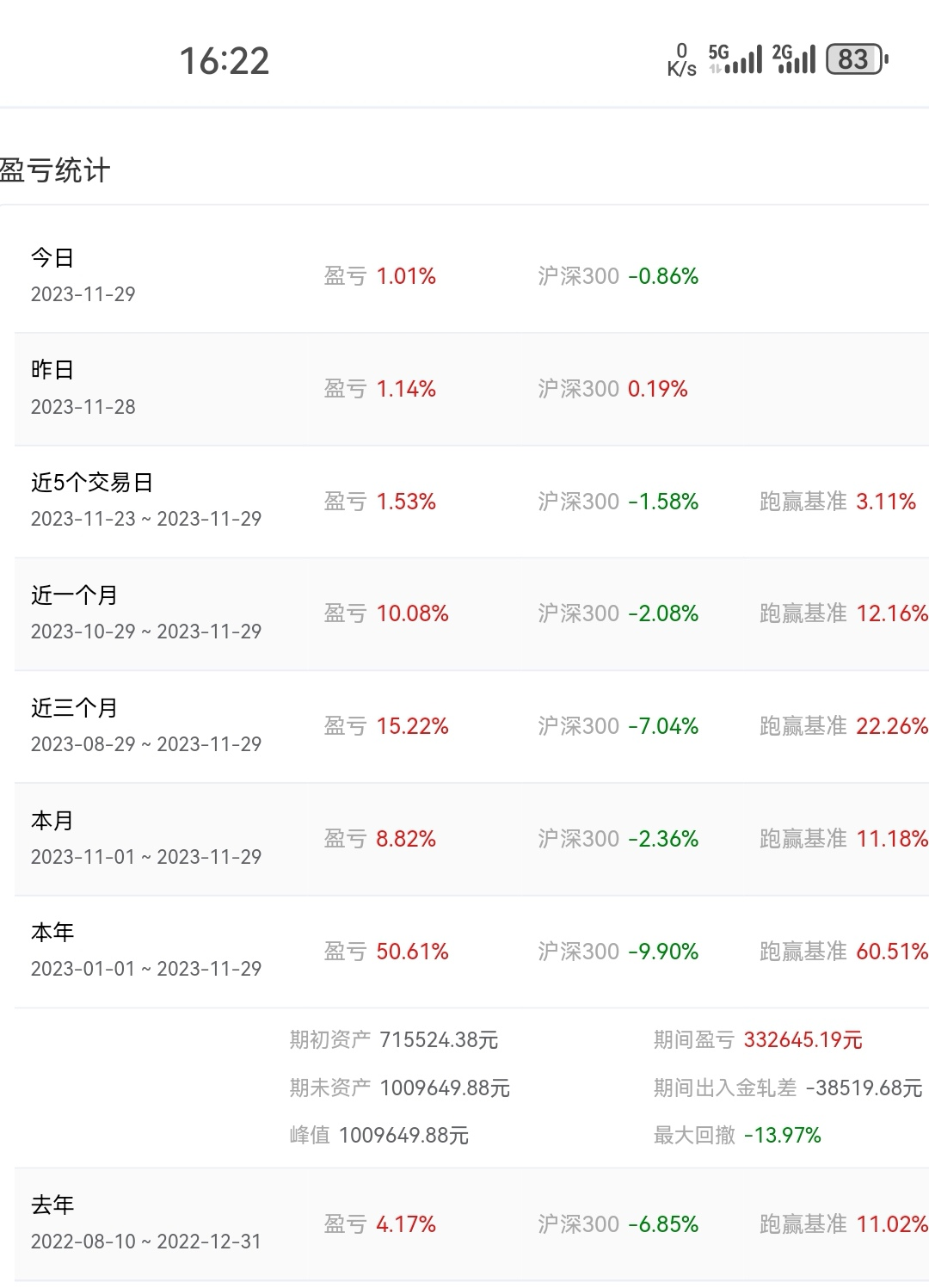Select the 盈亏统计 page title
Screen dimensions: 929x1288
tap(55, 170)
